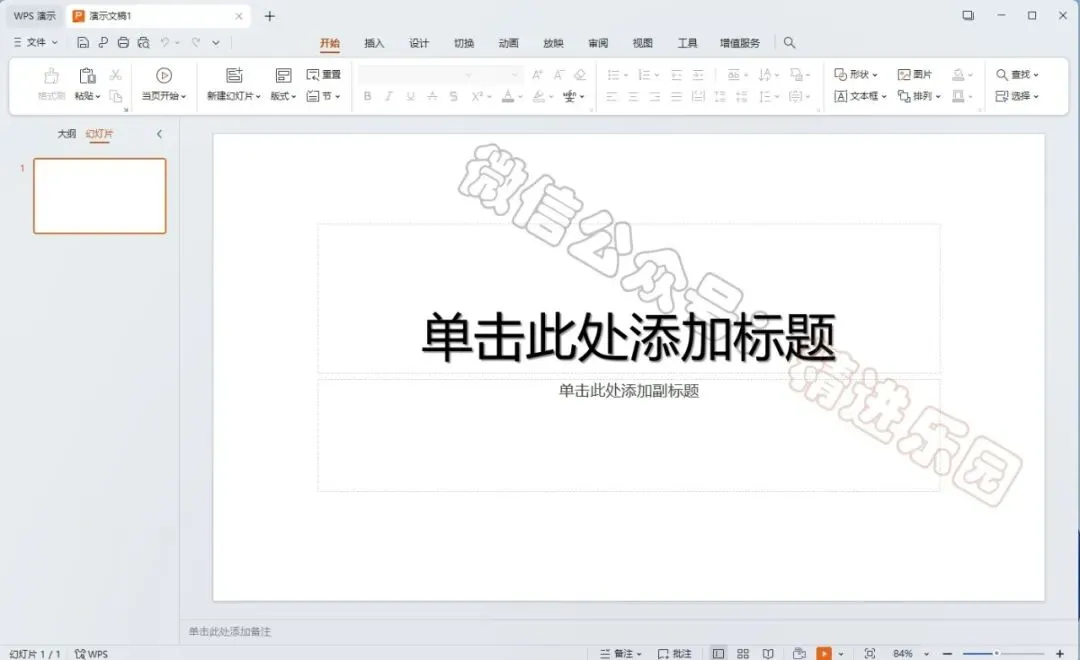This screenshot has width=1080, height=660.
Task: Click the Increase Indent icon
Action: (698, 74)
